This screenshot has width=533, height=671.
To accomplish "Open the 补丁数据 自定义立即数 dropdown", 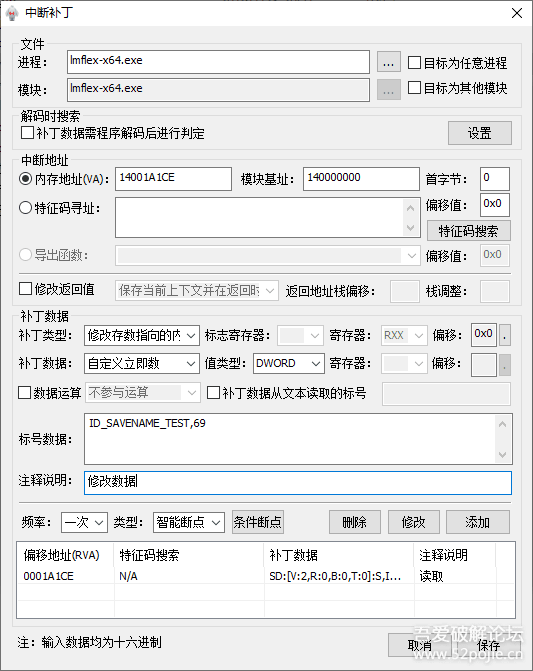I will (142, 364).
